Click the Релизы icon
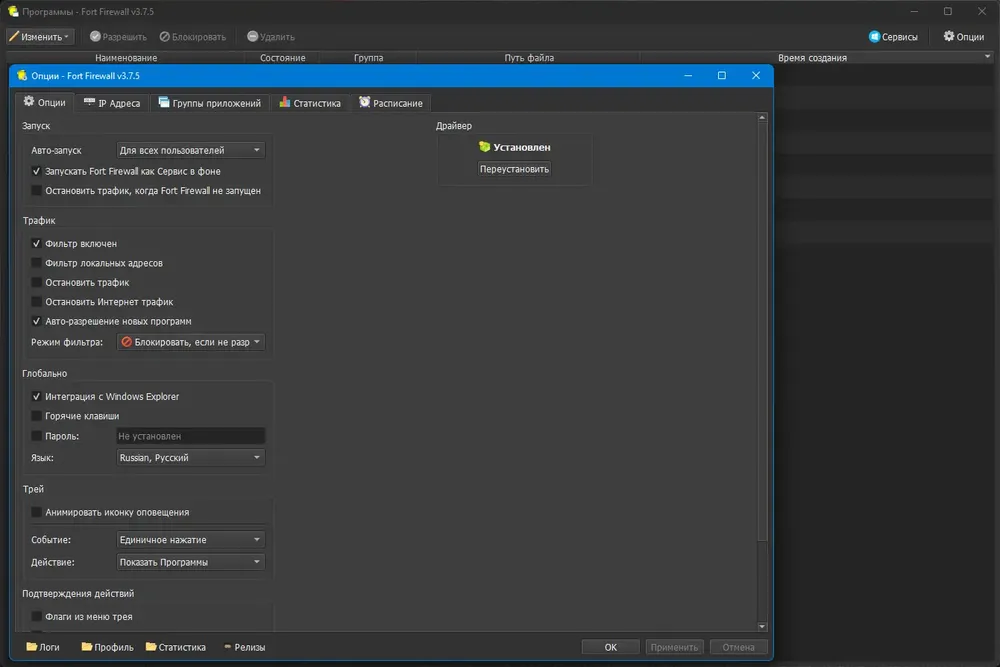1000x667 pixels. click(x=228, y=647)
